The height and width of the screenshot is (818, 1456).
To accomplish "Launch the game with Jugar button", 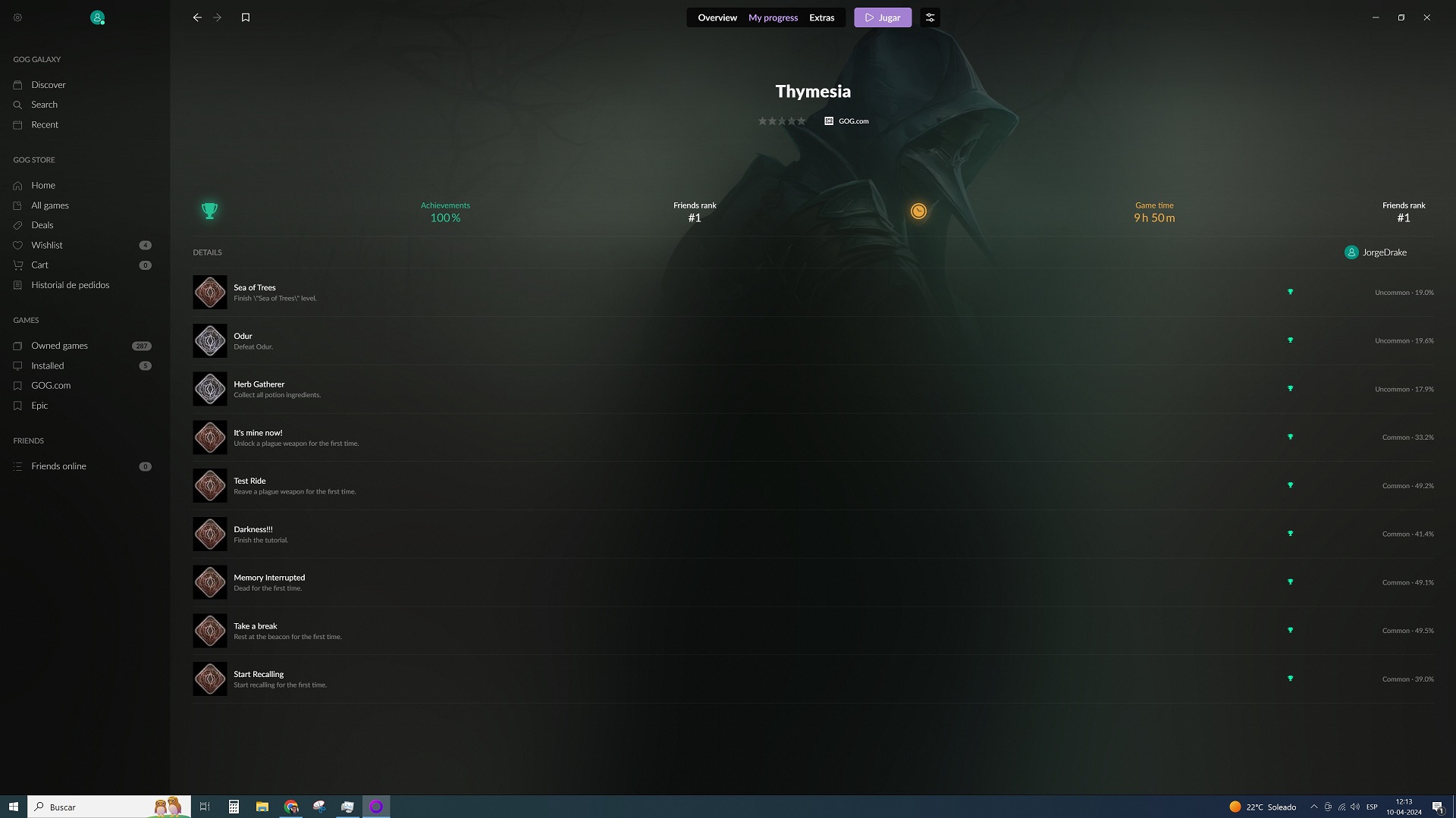I will coord(883,17).
